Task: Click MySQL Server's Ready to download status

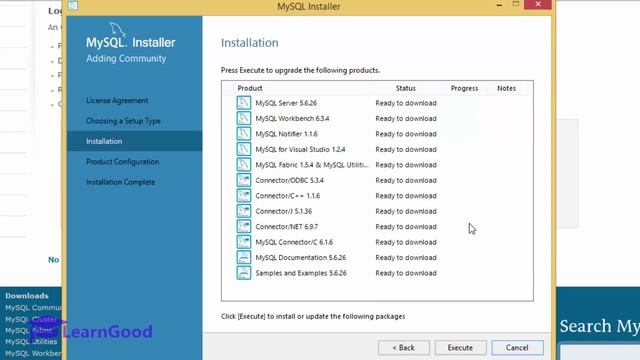Action: [x=406, y=103]
